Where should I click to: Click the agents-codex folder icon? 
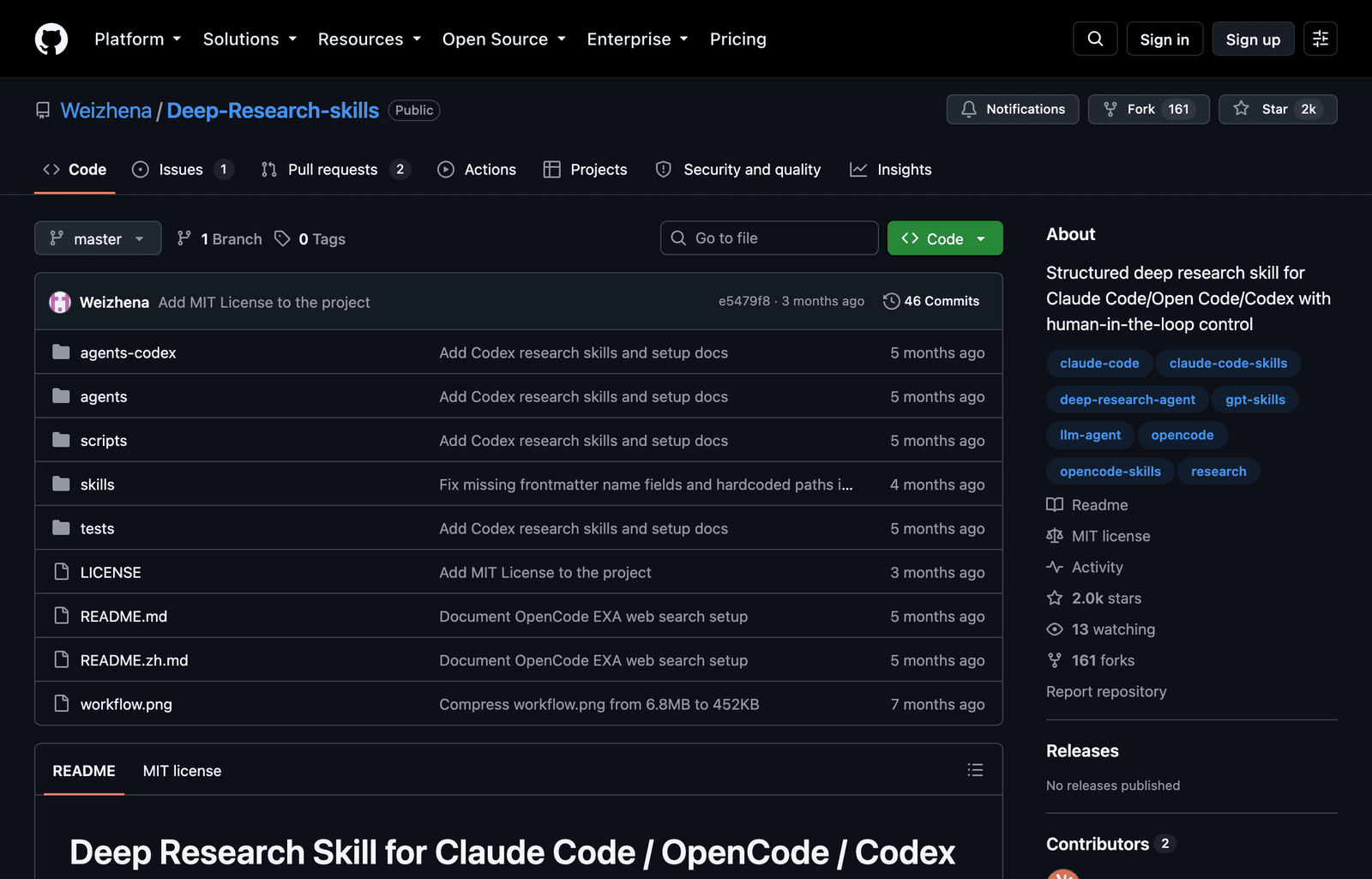[61, 352]
